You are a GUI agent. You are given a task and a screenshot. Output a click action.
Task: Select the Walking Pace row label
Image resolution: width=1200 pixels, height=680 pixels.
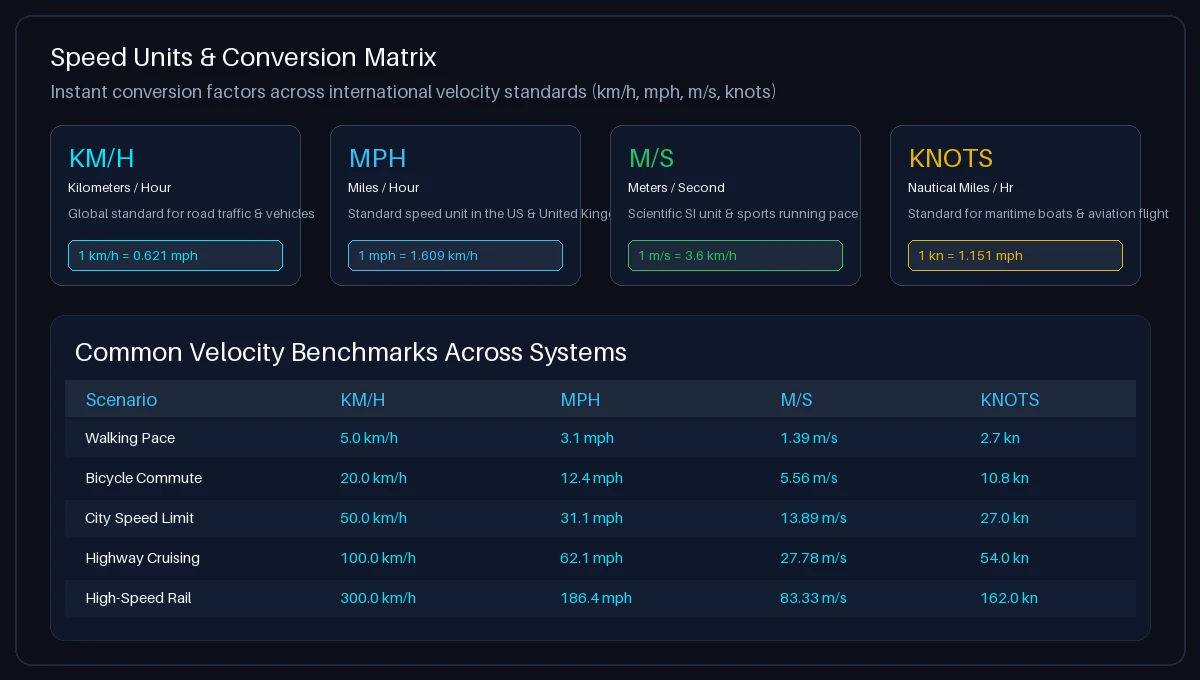pos(130,438)
